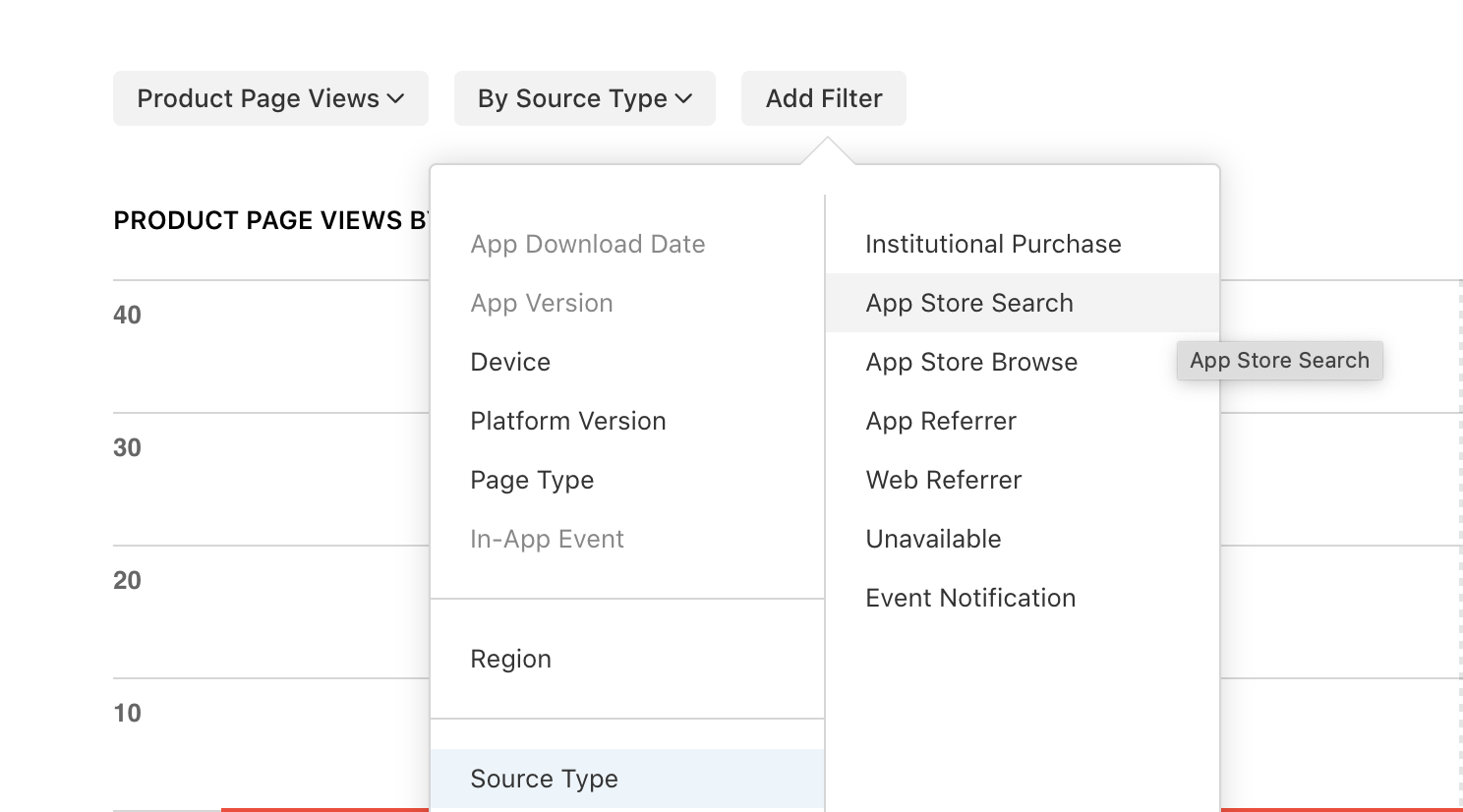This screenshot has width=1463, height=812.
Task: Select the Unavailable source option
Action: (933, 539)
